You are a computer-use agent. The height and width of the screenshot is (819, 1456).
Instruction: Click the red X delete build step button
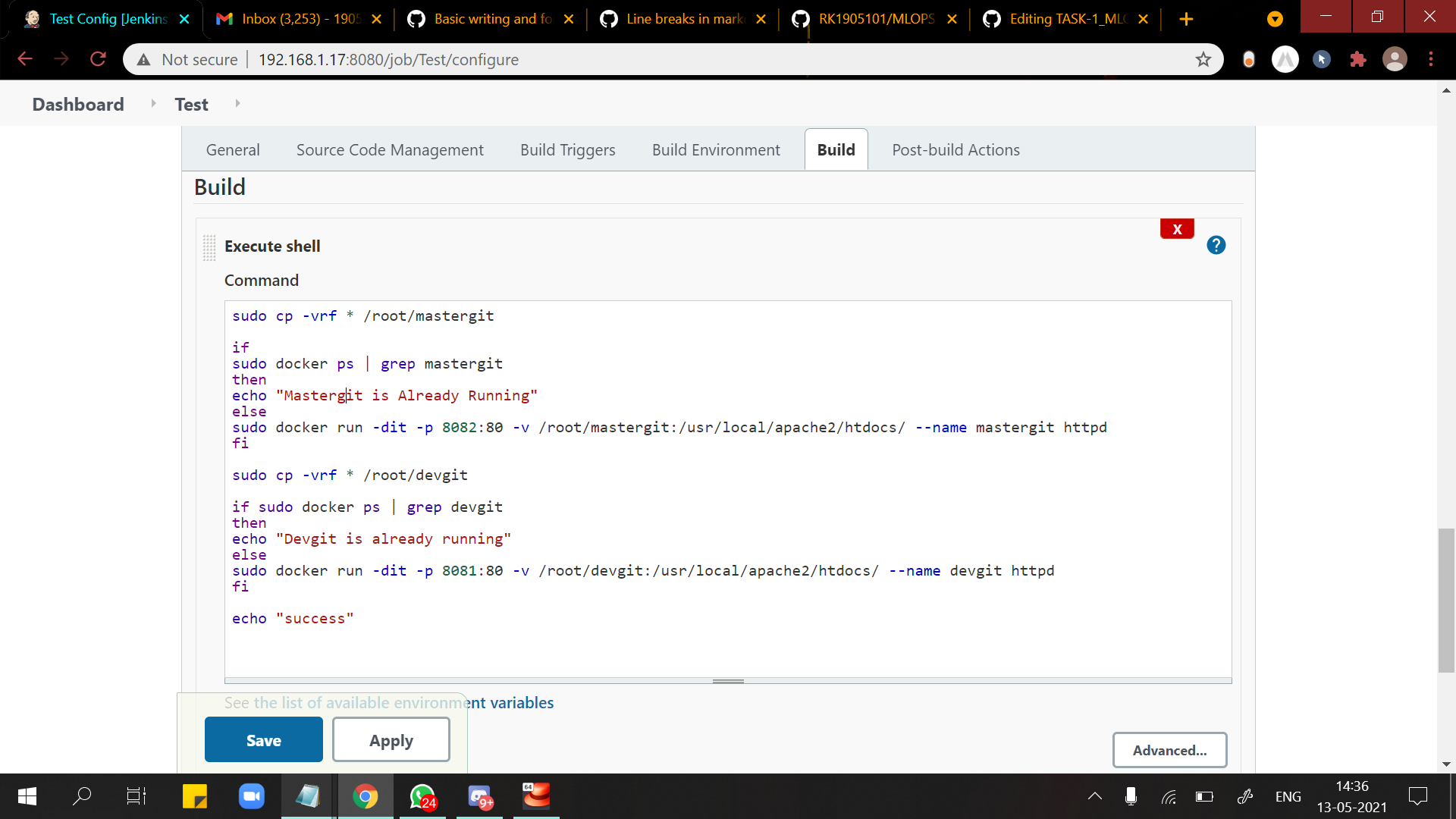click(x=1177, y=229)
